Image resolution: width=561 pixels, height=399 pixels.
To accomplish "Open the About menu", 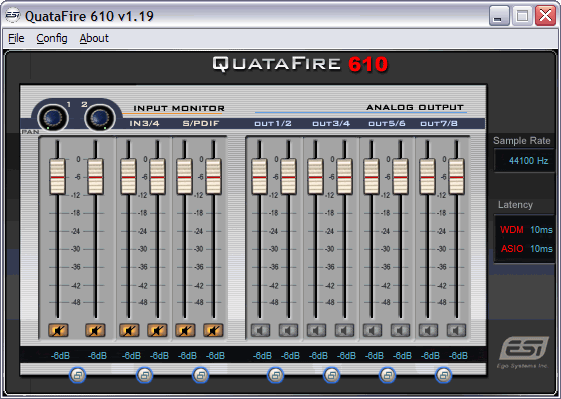I will [94, 38].
